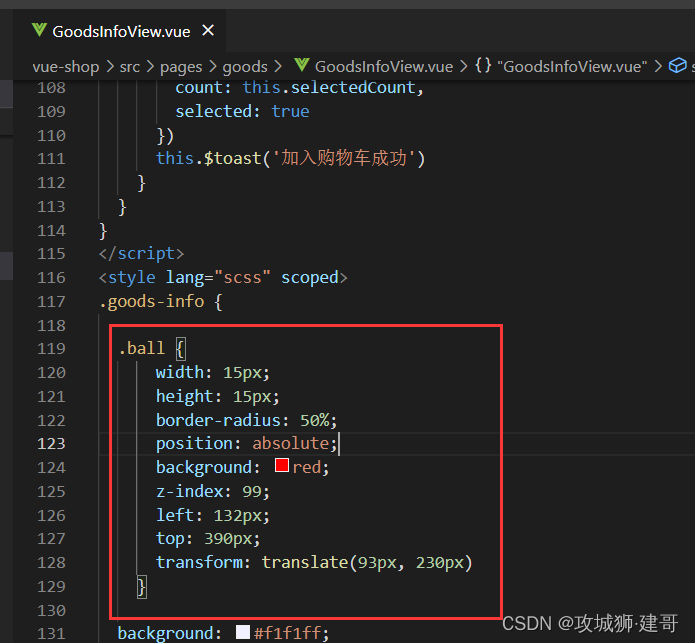695x643 pixels.
Task: Click the blue cube icon in breadcrumb
Action: click(x=677, y=65)
